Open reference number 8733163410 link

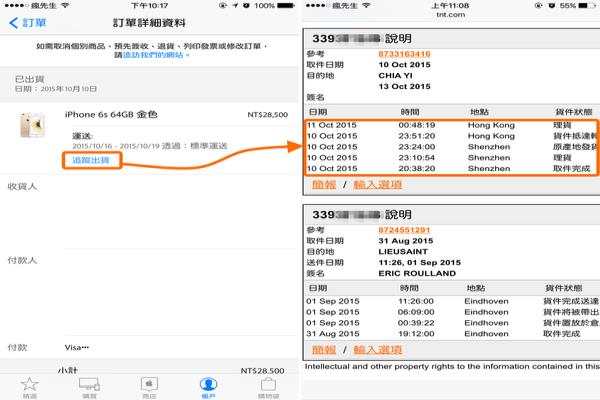pos(404,54)
